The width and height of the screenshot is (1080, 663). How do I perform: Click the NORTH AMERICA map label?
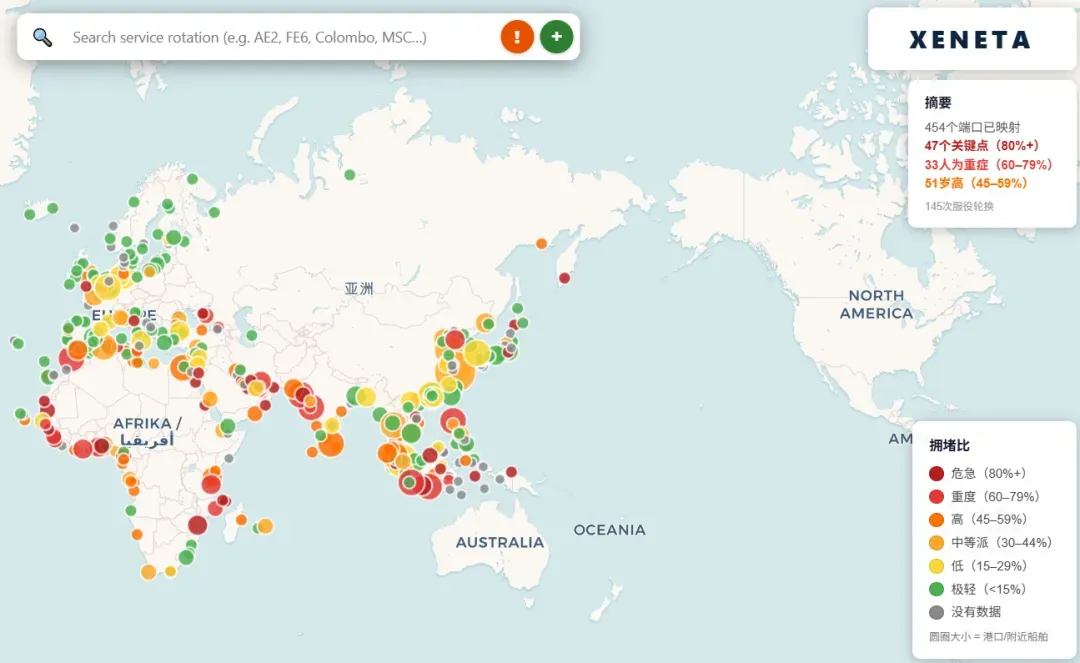[876, 304]
